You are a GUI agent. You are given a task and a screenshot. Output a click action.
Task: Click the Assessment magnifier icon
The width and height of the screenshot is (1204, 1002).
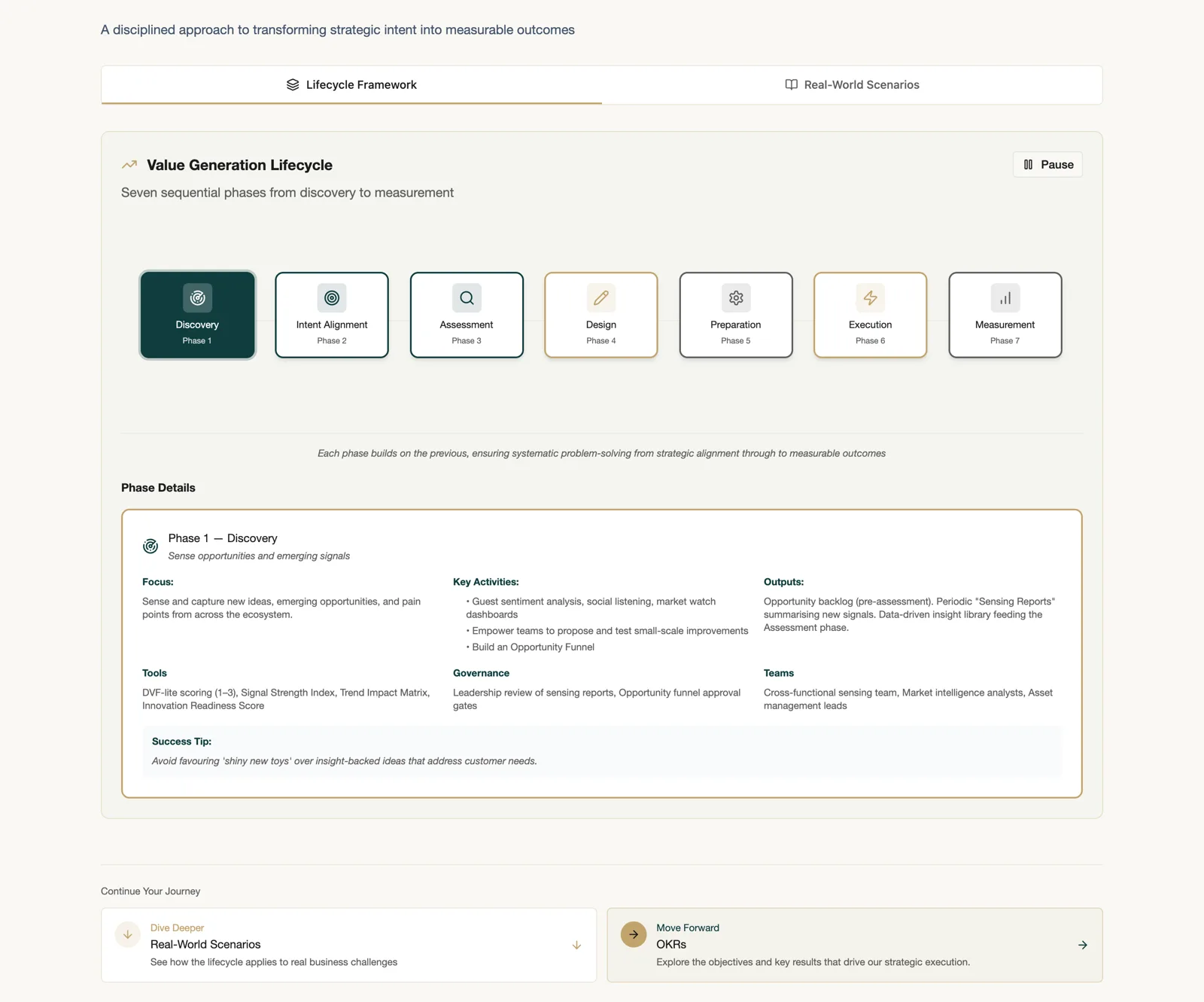tap(467, 298)
